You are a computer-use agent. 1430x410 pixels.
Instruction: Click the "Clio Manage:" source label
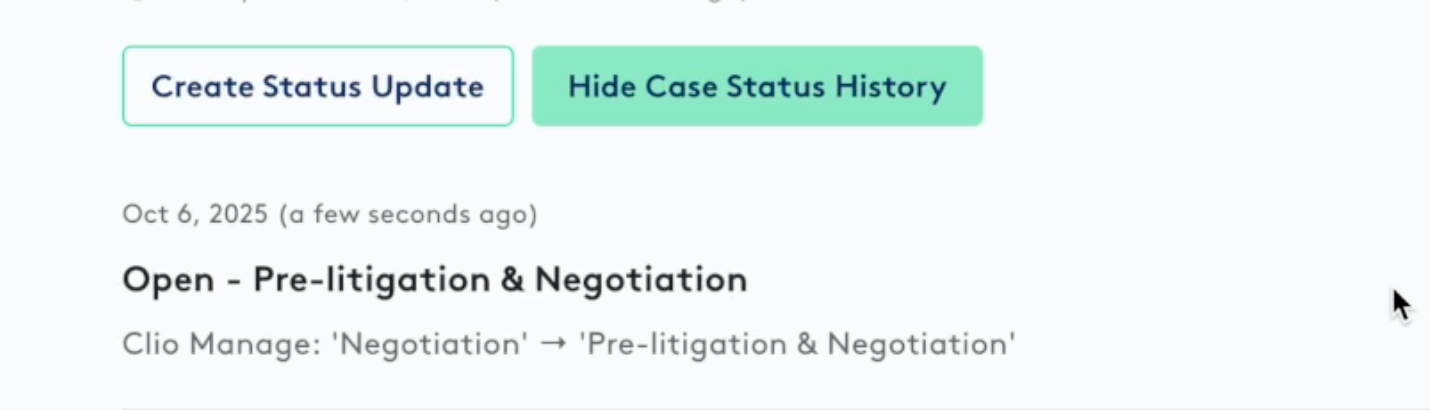coord(221,344)
